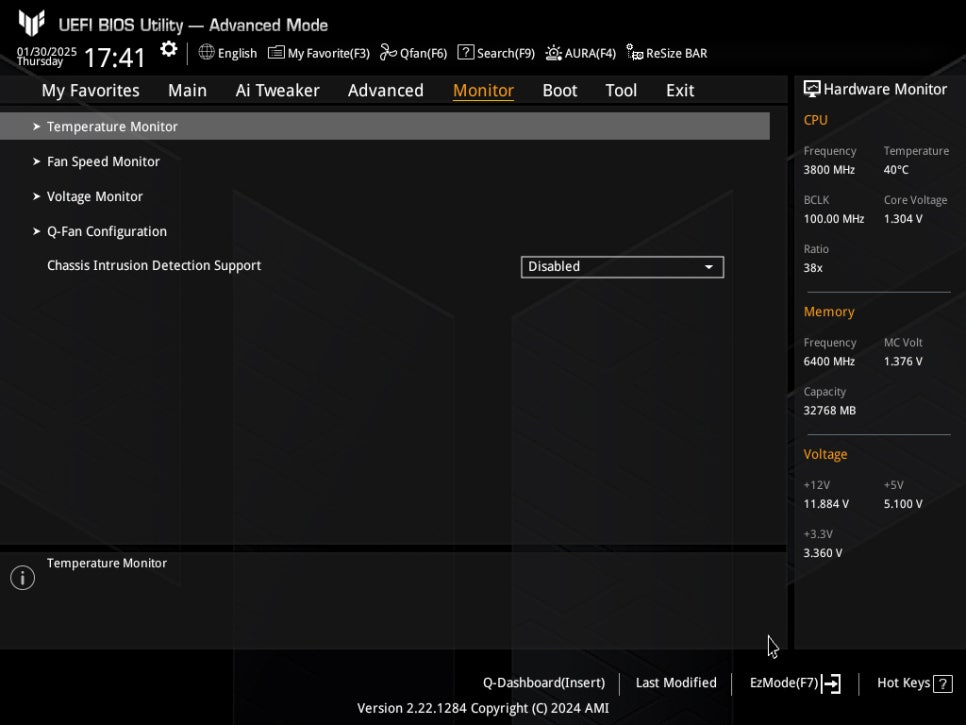Image resolution: width=966 pixels, height=725 pixels.
Task: Click the Qfan(F6) label
Action: click(x=423, y=54)
